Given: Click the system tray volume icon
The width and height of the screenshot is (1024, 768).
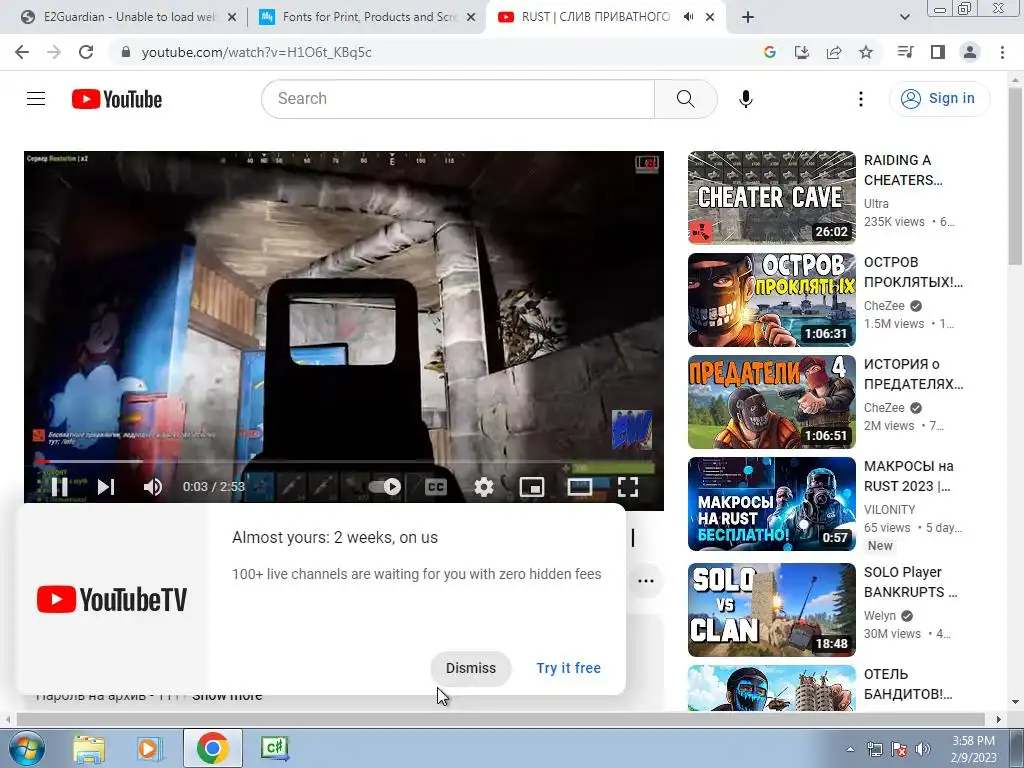Looking at the screenshot, I should point(923,749).
